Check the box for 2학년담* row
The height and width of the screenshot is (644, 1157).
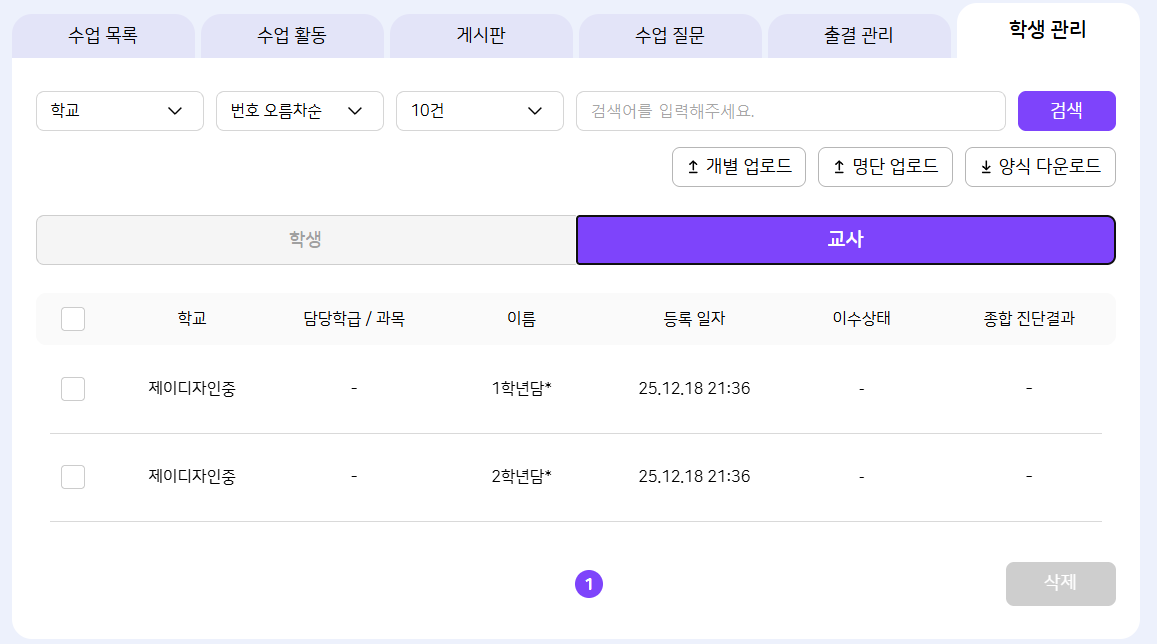tap(73, 477)
